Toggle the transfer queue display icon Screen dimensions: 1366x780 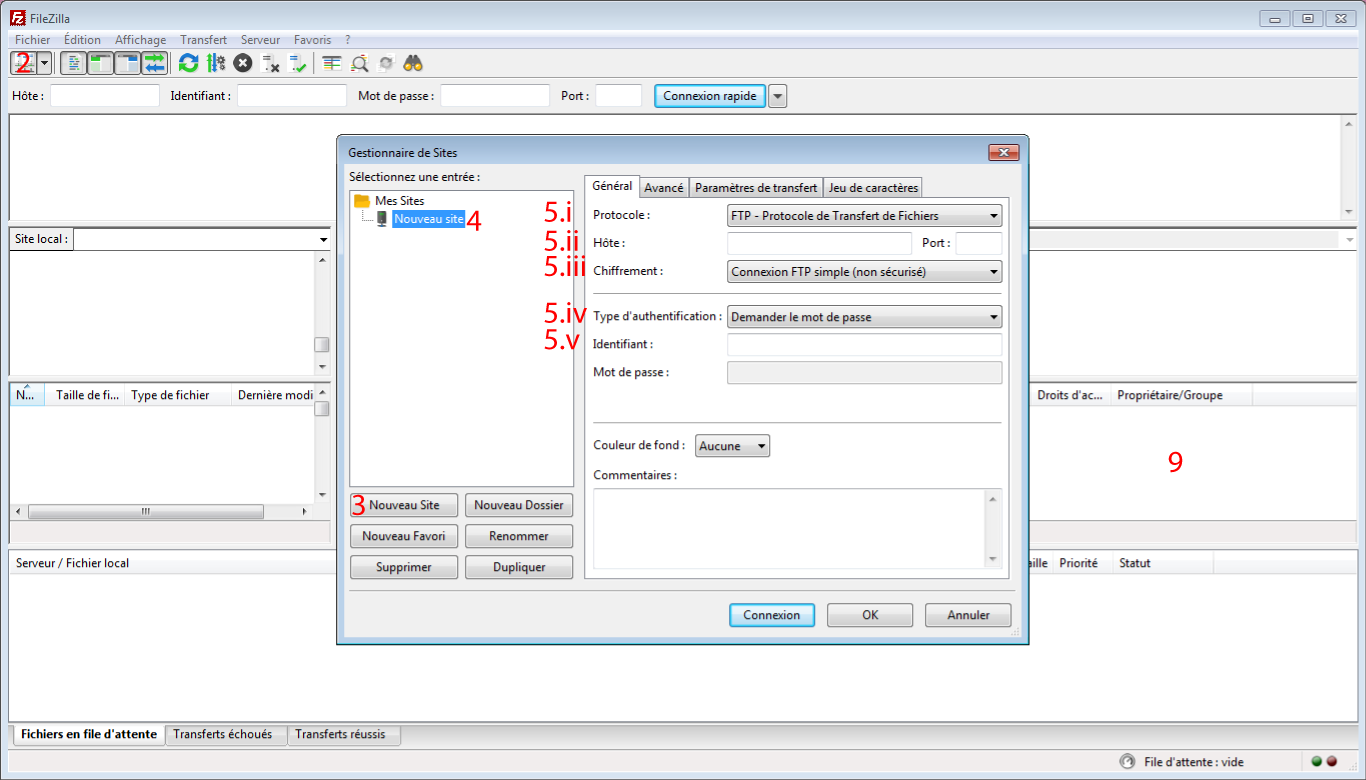pyautogui.click(x=155, y=63)
